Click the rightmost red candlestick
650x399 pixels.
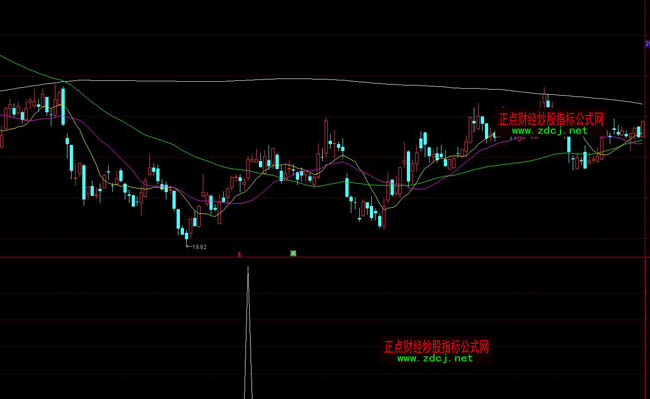click(x=643, y=129)
